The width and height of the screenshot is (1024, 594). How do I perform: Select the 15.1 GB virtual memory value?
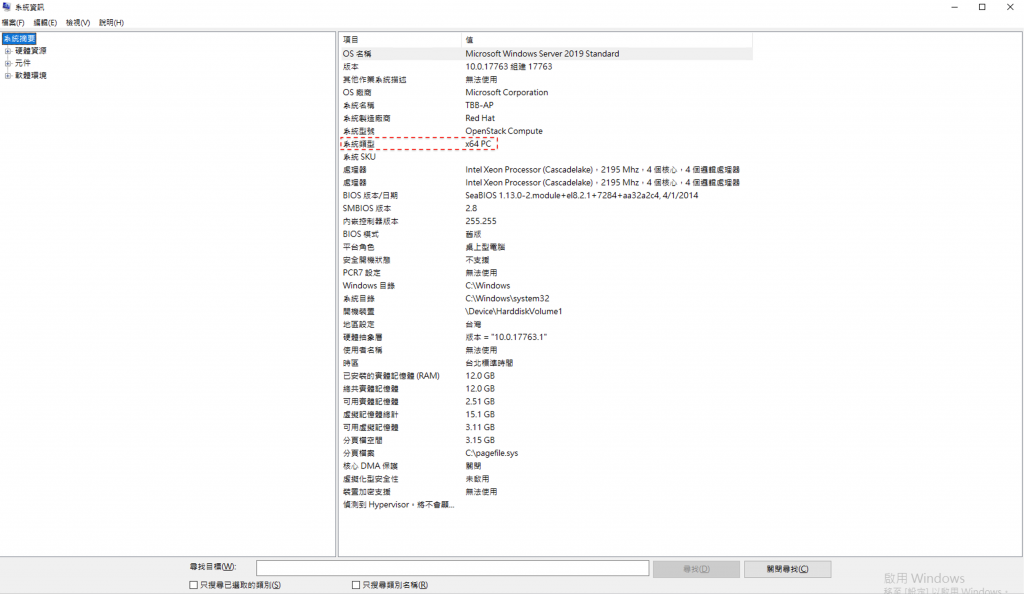point(480,414)
